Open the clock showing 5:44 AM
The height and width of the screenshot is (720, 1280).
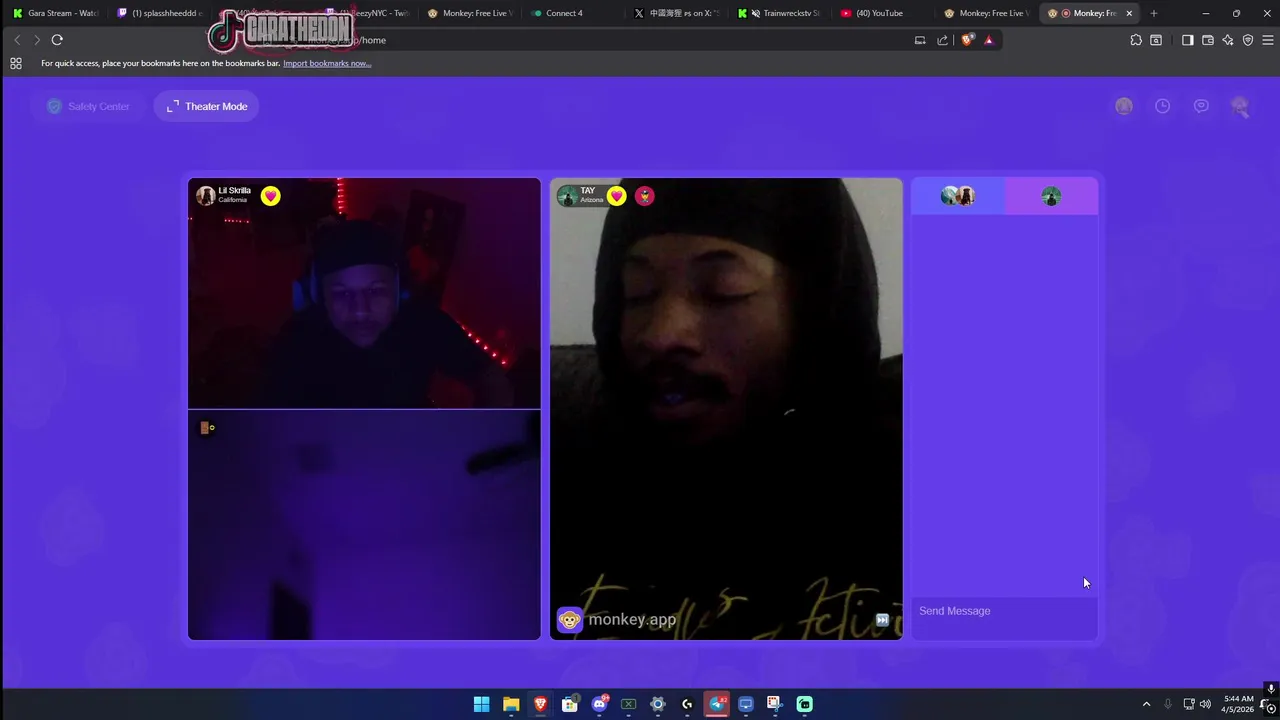click(x=1238, y=704)
